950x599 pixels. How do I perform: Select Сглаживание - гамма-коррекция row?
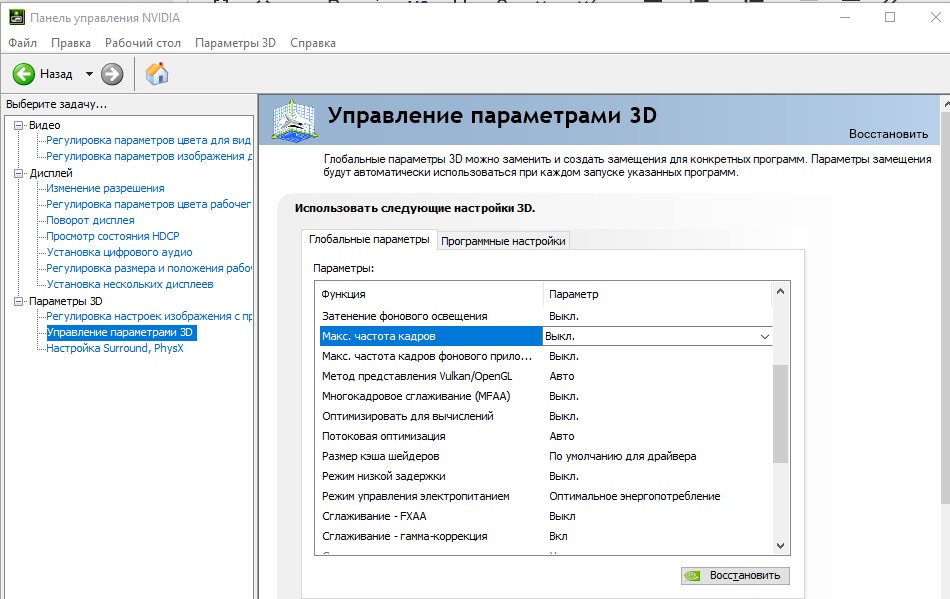(x=545, y=536)
